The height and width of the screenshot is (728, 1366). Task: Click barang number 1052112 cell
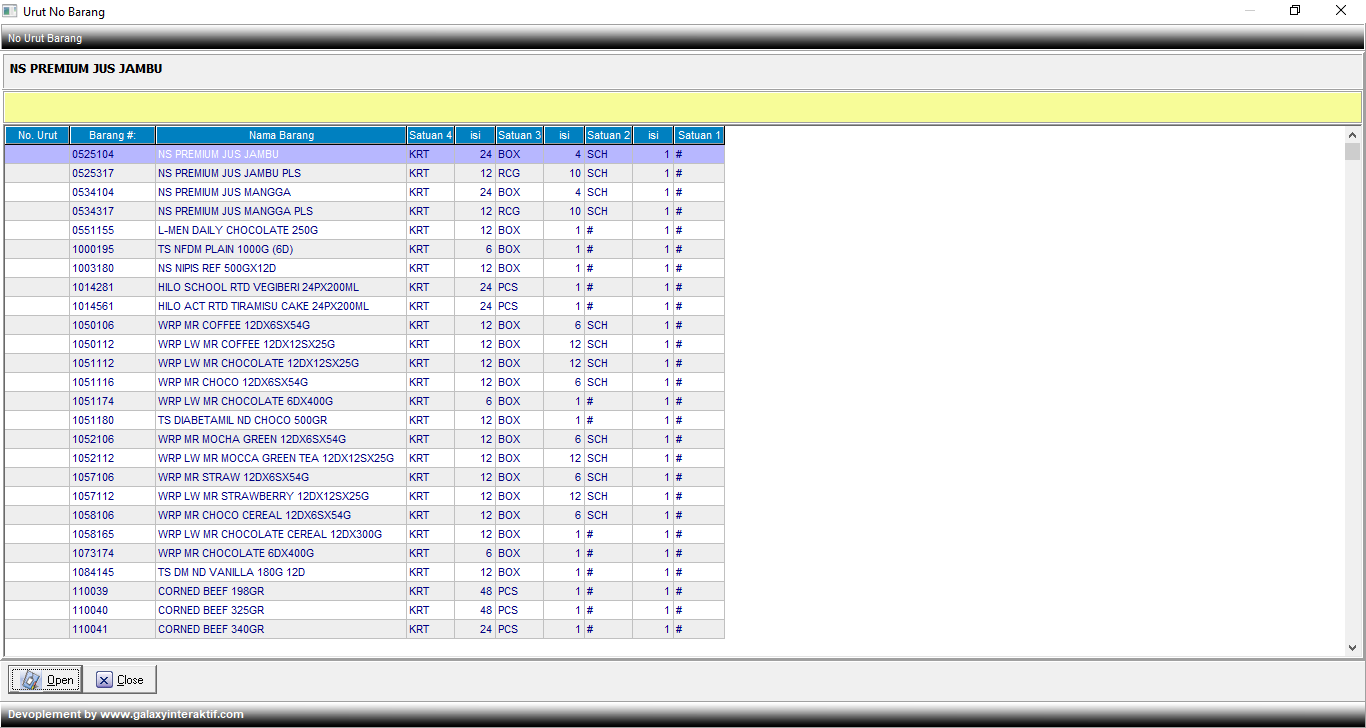[x=93, y=458]
